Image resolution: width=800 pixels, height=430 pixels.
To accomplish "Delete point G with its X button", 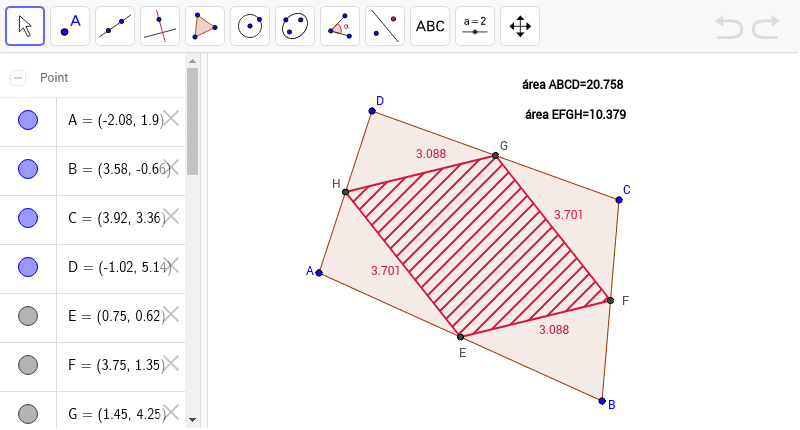I will pyautogui.click(x=171, y=412).
